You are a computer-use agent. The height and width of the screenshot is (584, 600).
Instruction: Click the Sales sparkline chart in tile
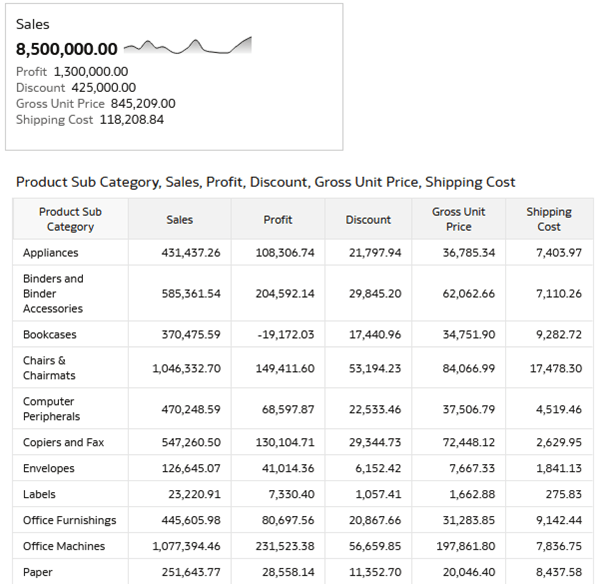(x=188, y=46)
